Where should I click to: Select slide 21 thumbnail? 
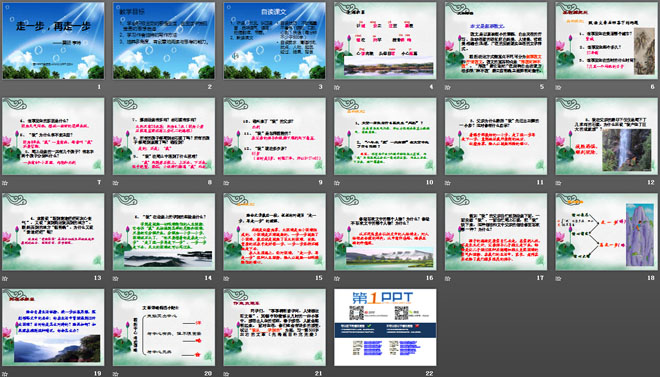pos(275,327)
